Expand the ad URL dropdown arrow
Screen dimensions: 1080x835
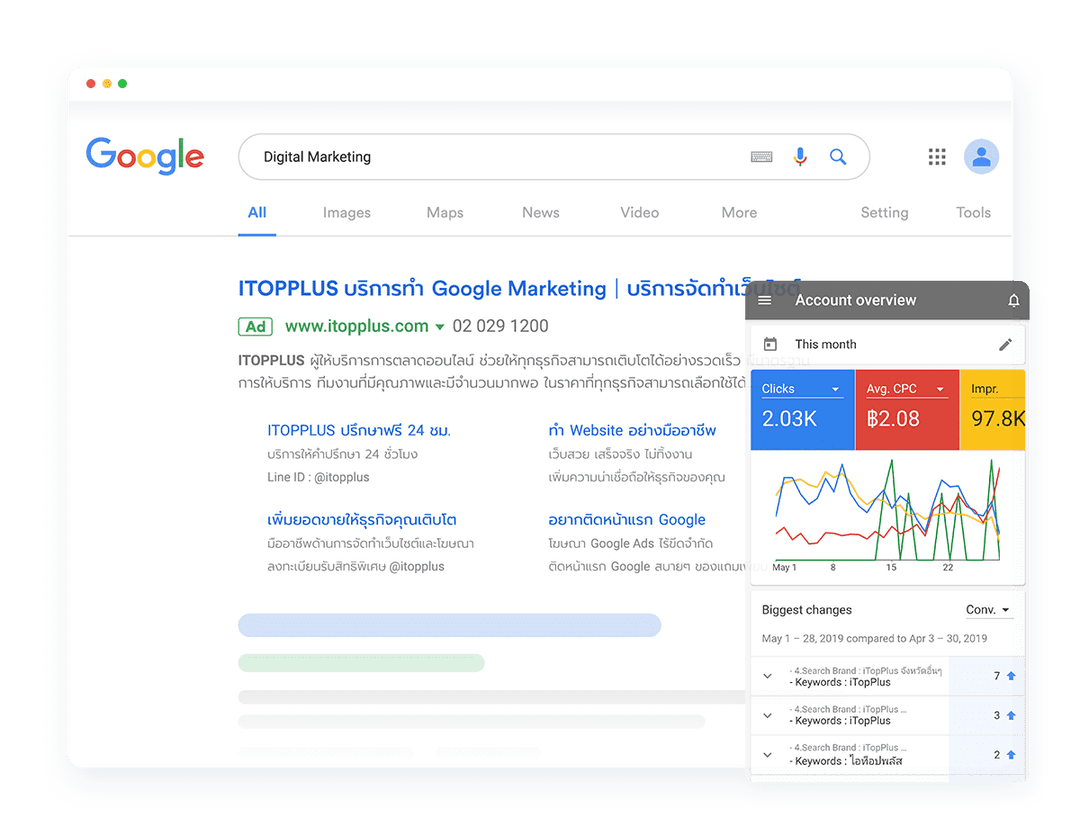coord(439,327)
